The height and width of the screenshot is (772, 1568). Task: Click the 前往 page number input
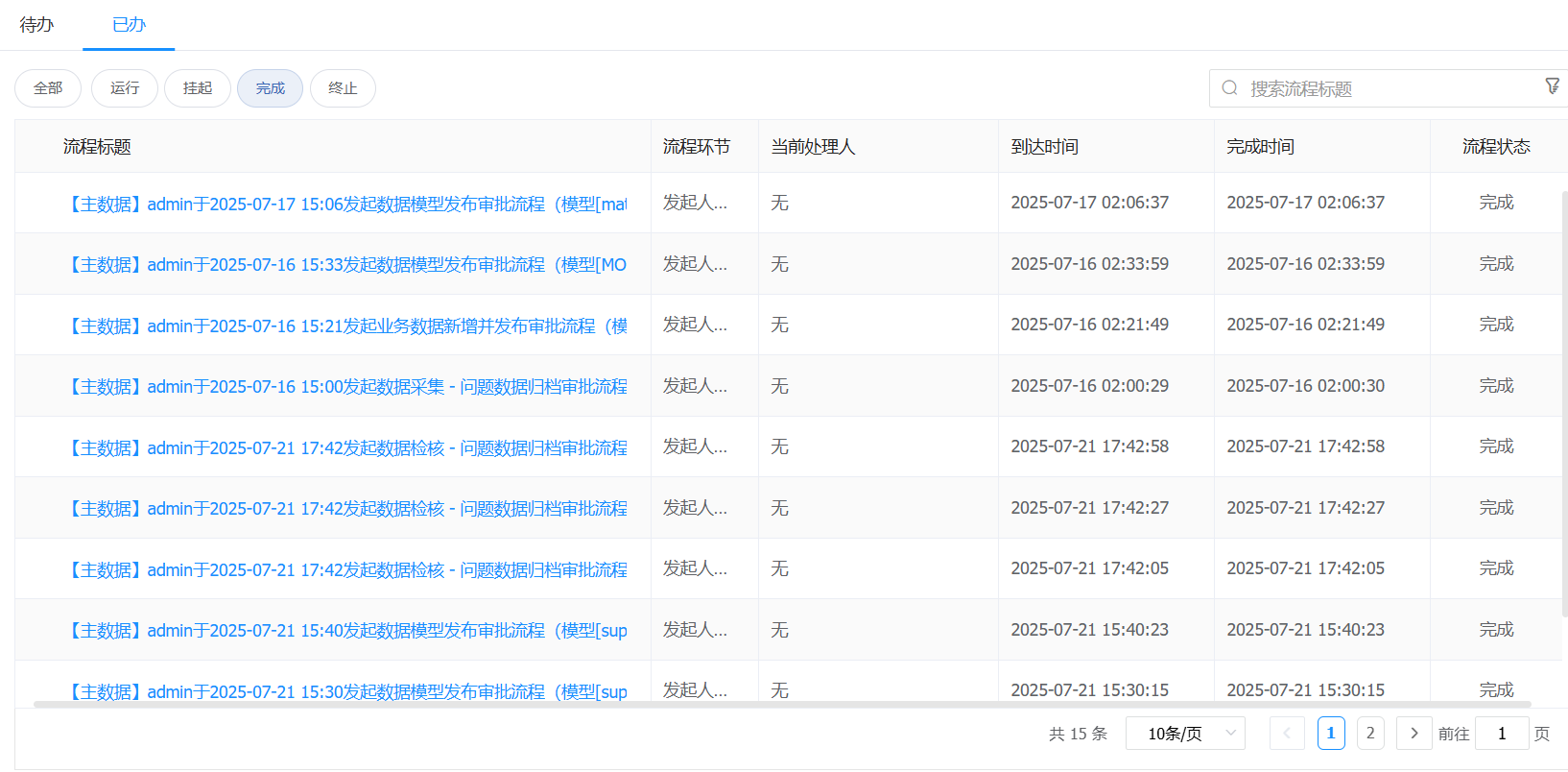coord(1502,733)
